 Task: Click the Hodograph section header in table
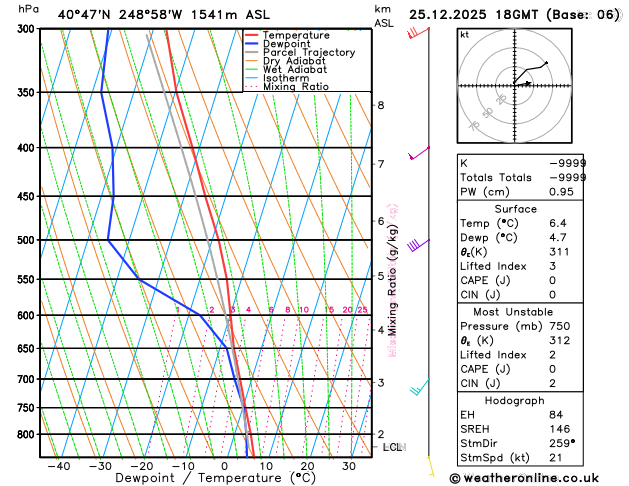536,400
